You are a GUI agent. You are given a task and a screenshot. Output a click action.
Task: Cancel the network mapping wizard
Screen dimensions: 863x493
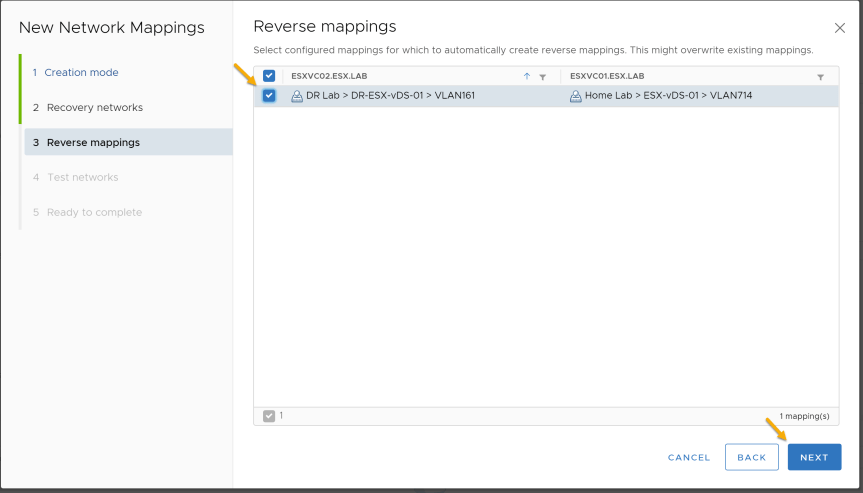tap(689, 457)
